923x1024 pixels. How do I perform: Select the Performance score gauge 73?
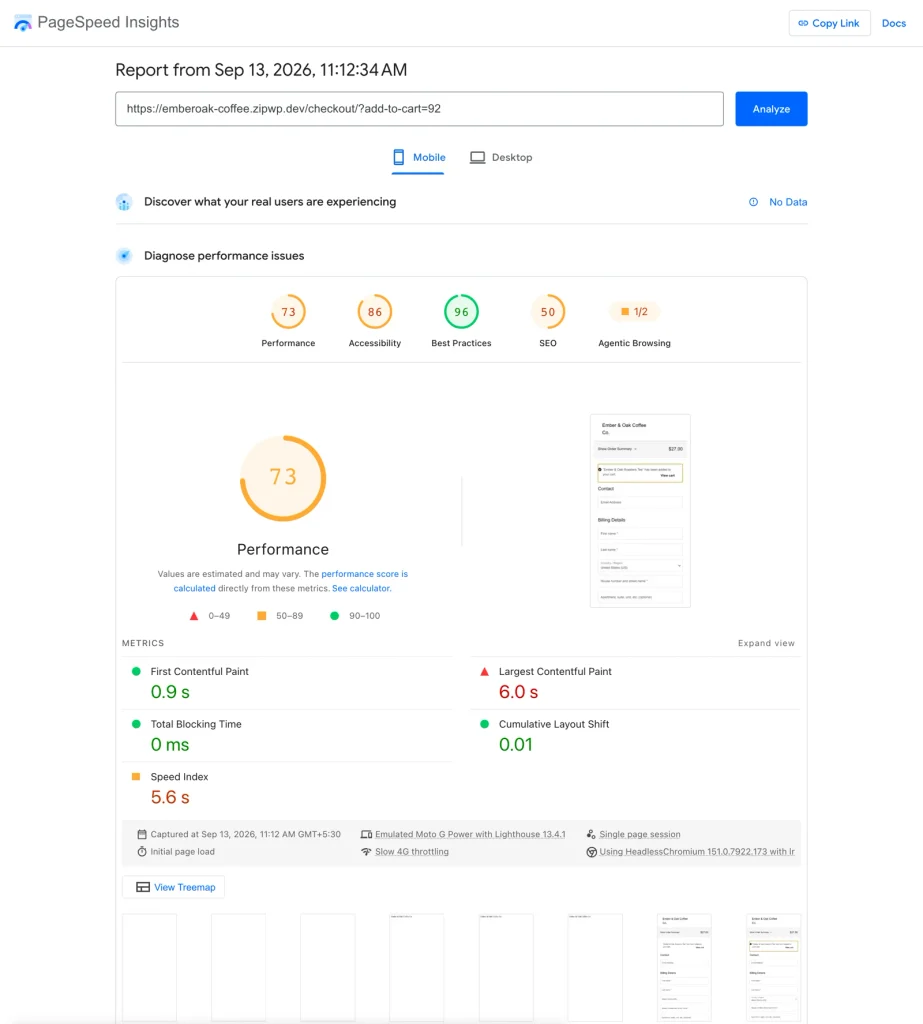click(288, 312)
